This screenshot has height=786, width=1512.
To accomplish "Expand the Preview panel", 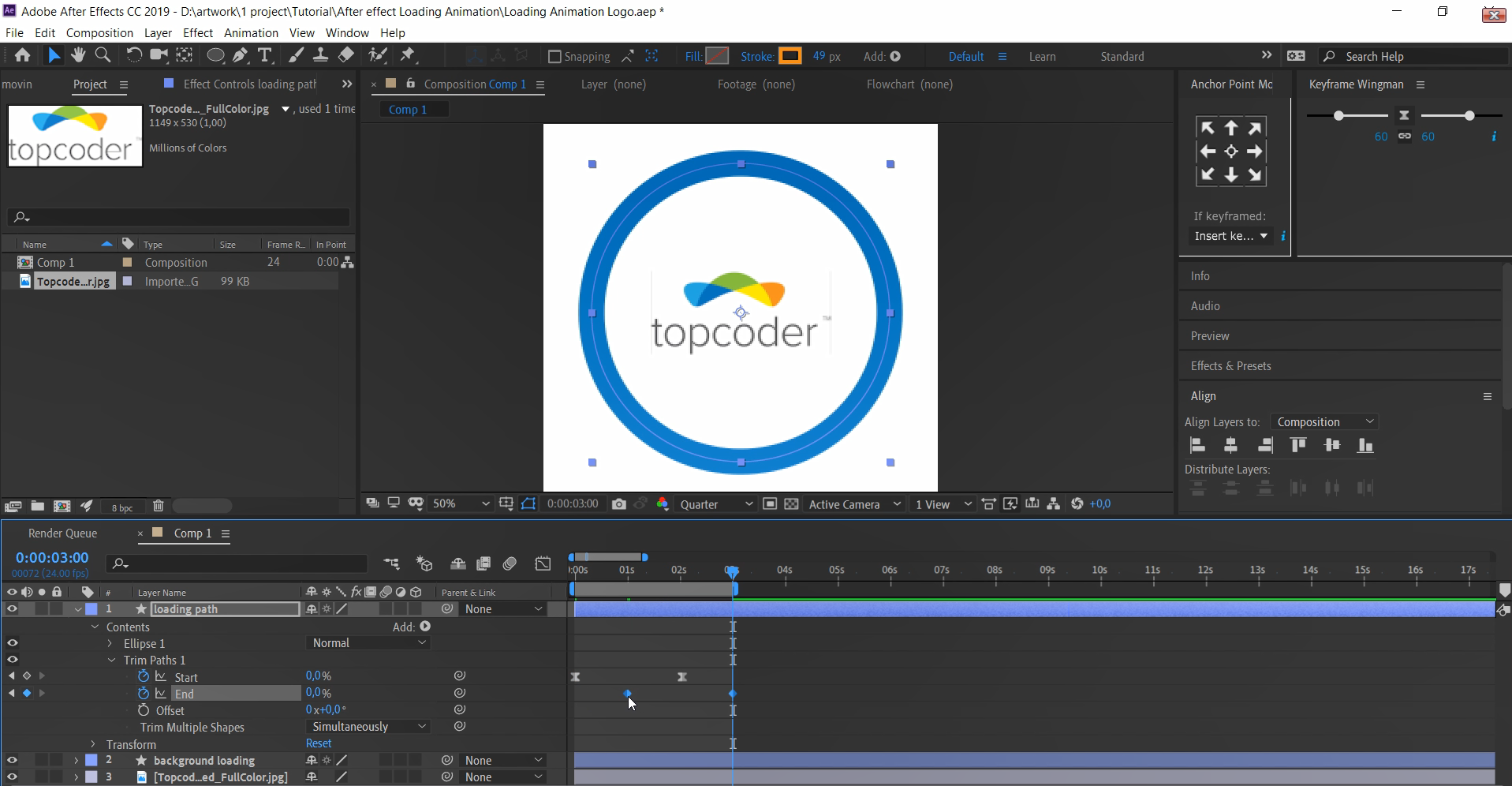I will pyautogui.click(x=1210, y=335).
